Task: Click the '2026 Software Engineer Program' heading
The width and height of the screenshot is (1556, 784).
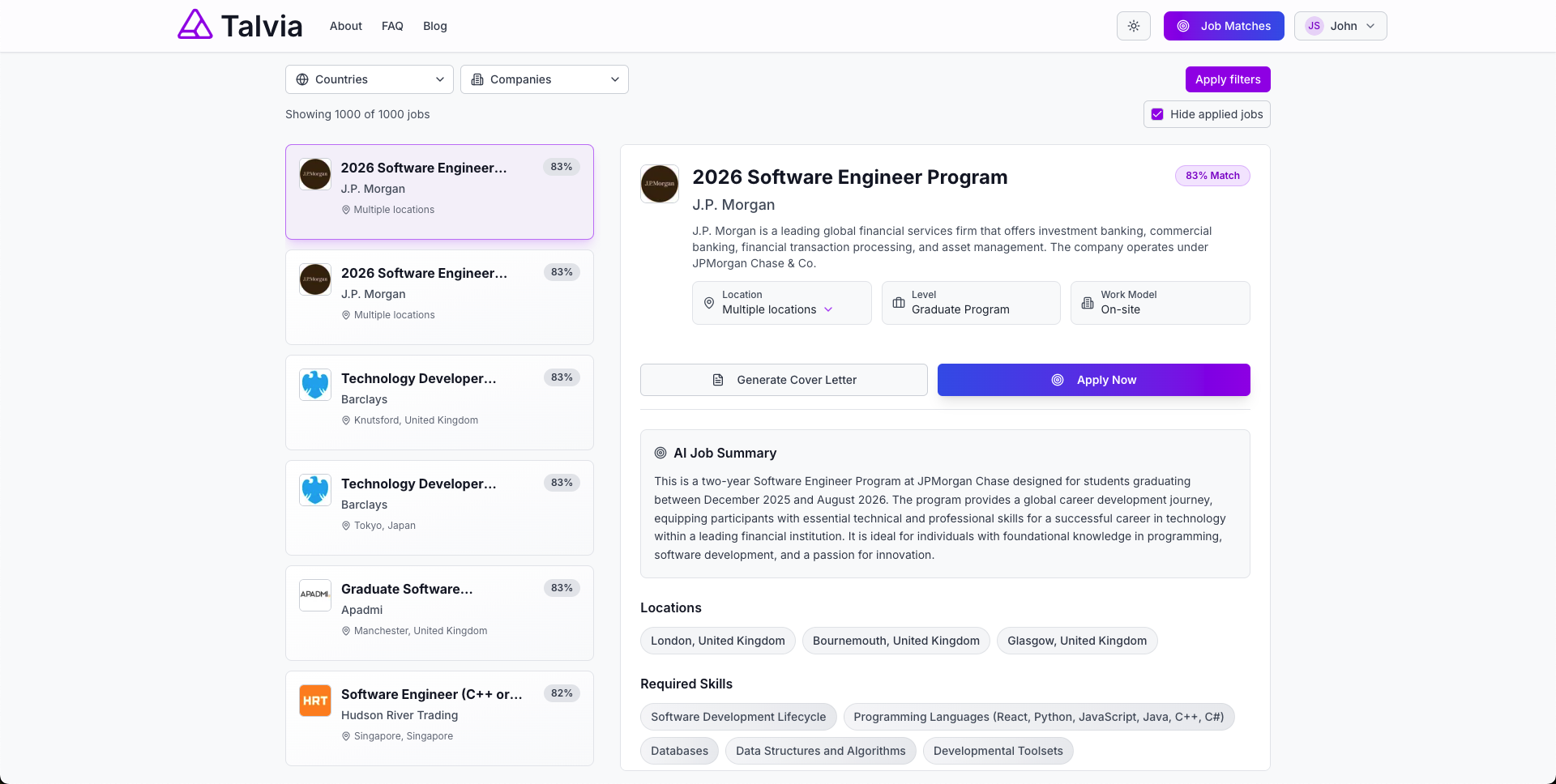Action: pos(850,177)
